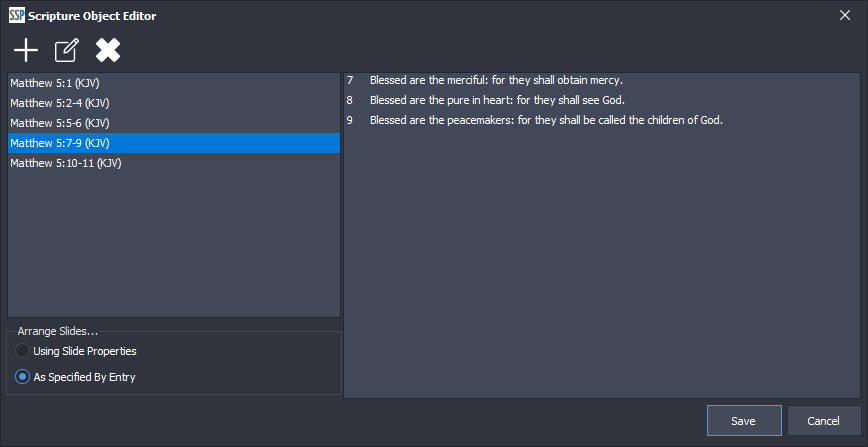Click the X delete entry icon

coord(108,50)
